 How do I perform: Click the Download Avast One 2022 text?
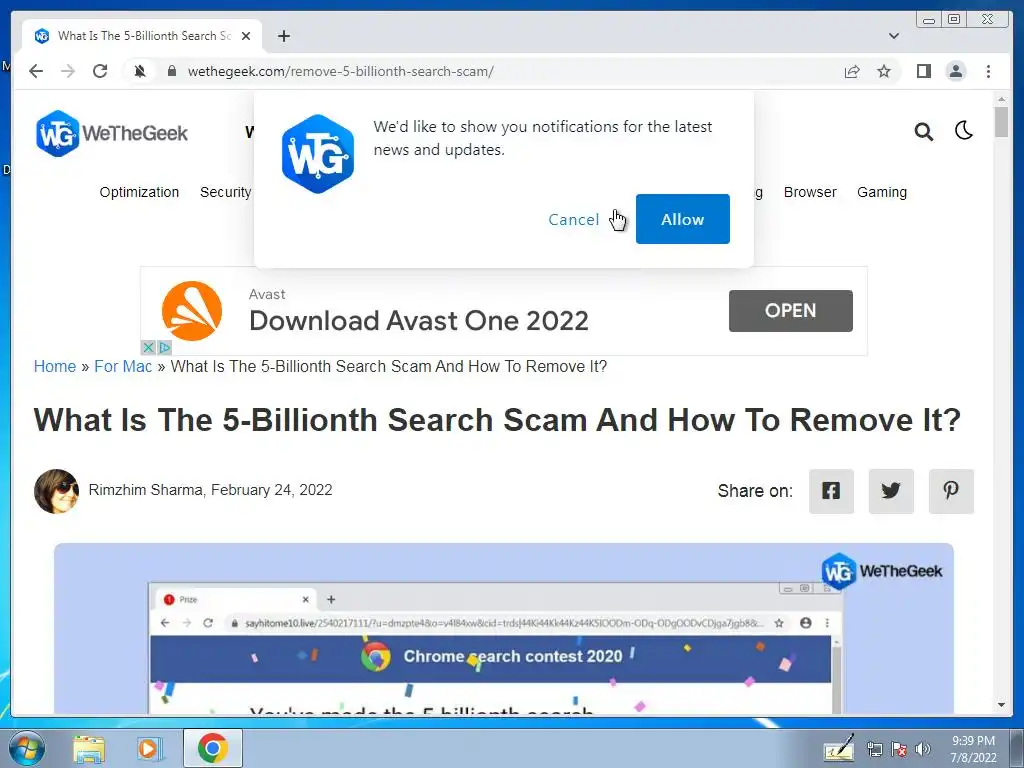419,321
